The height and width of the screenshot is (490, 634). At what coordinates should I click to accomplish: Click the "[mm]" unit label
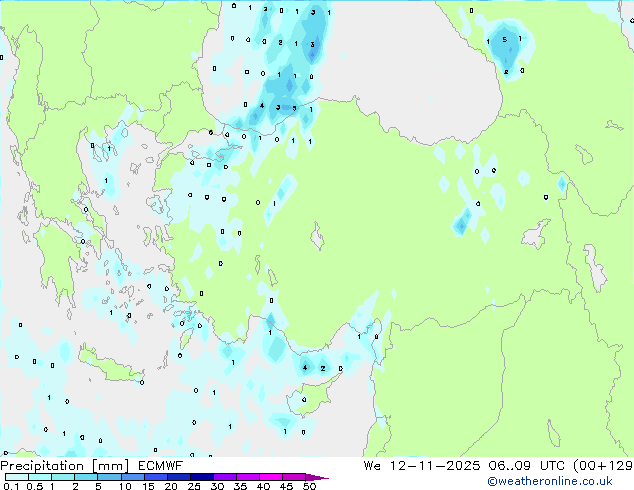[111, 466]
